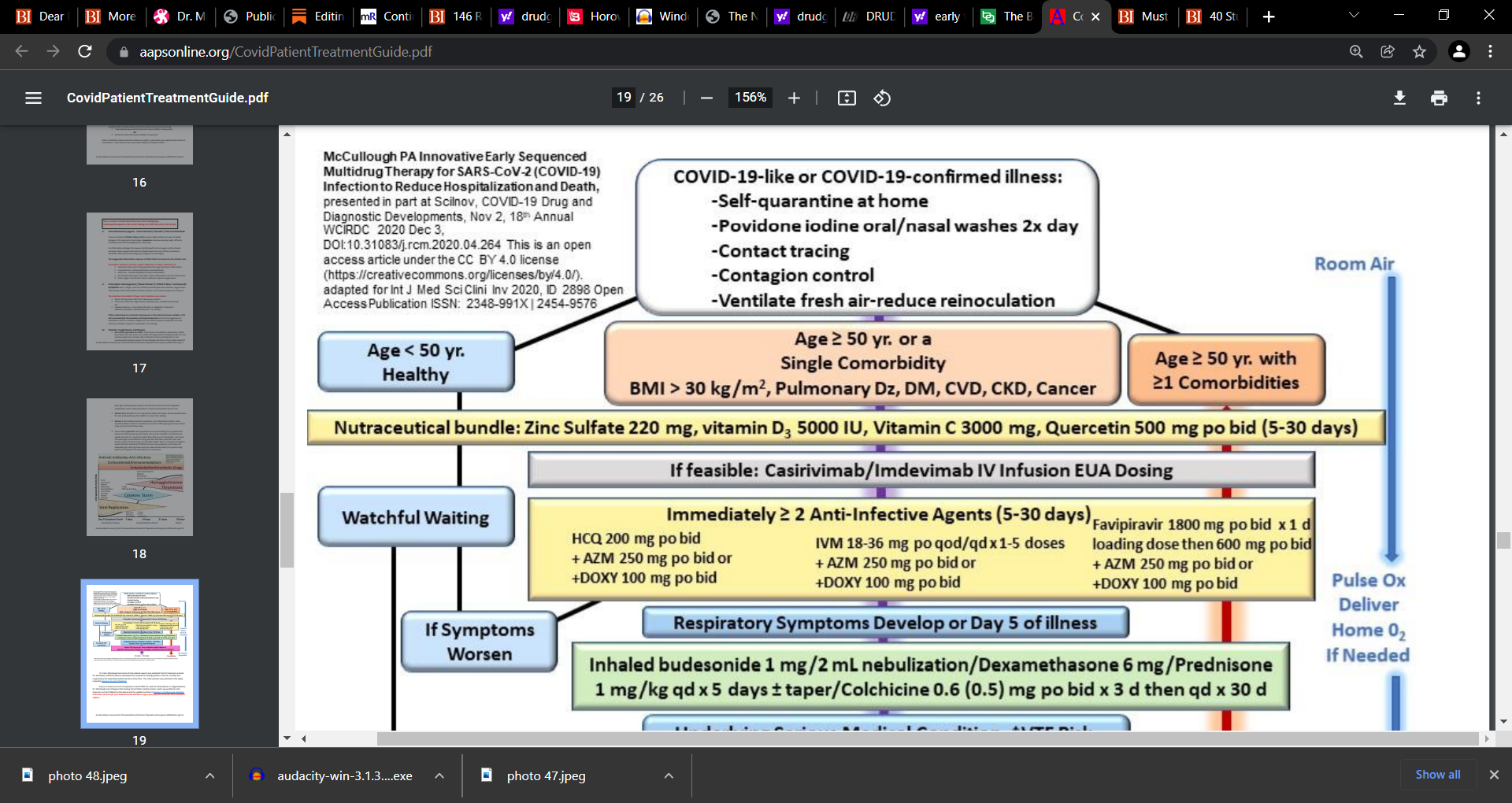Click the zoom percentage input field

coord(750,98)
